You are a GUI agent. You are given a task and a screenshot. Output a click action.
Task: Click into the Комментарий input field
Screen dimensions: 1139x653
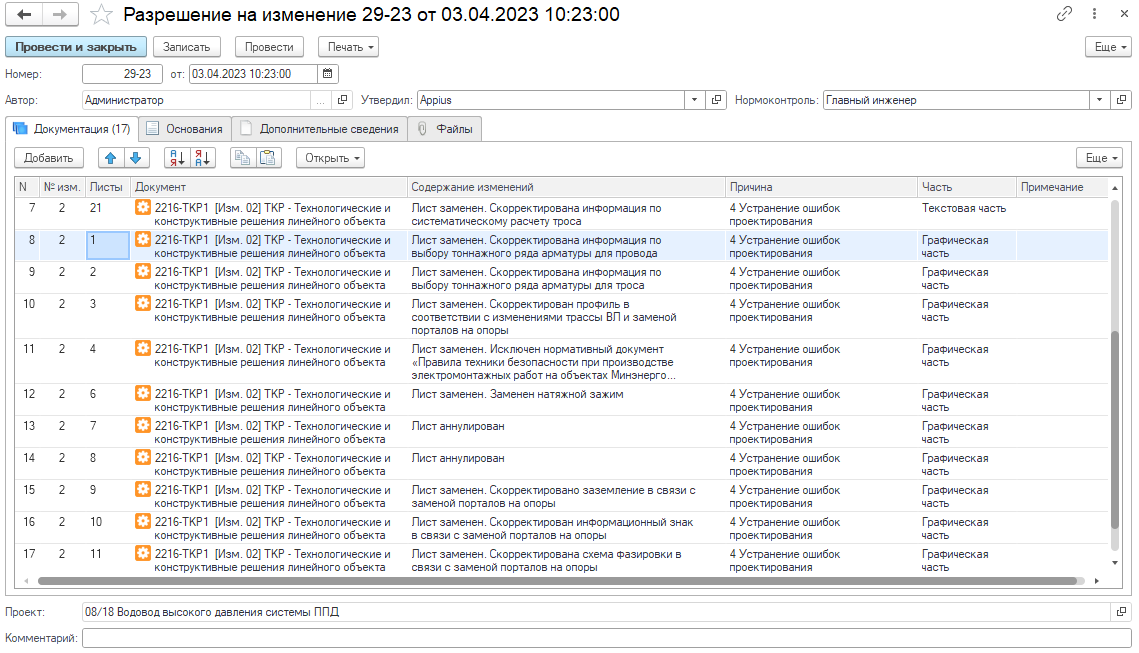point(607,638)
